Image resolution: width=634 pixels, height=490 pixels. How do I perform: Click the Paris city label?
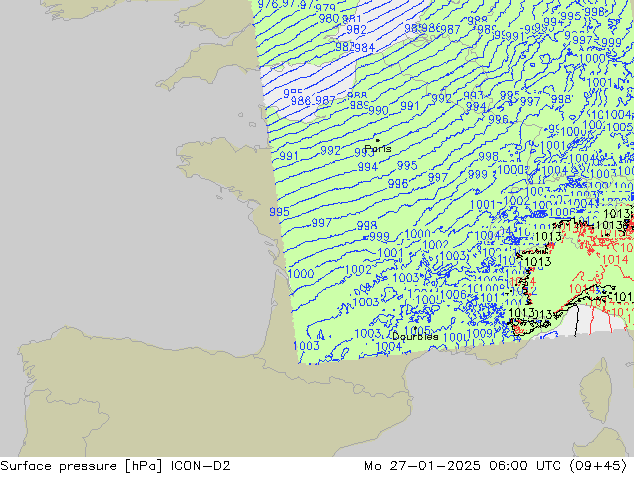point(378,149)
